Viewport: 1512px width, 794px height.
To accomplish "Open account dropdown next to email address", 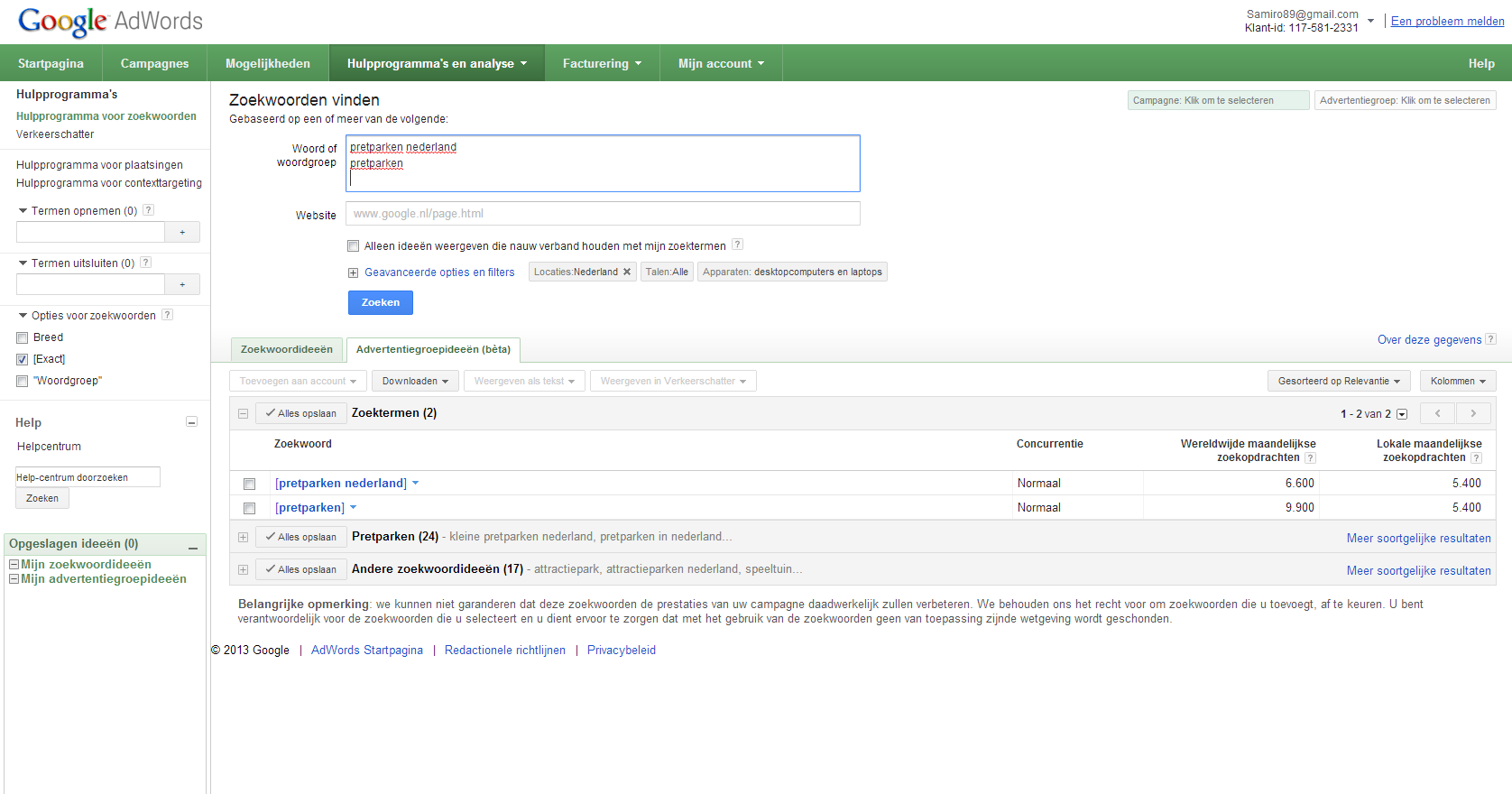I will pos(1370,20).
